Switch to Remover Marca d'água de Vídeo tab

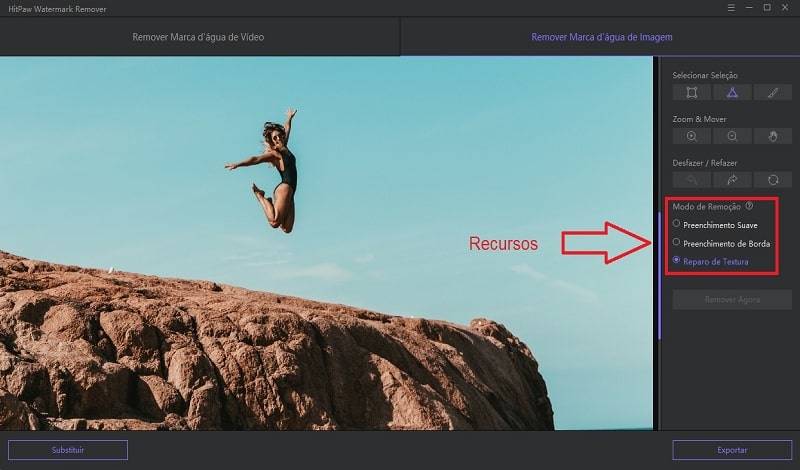coord(198,37)
